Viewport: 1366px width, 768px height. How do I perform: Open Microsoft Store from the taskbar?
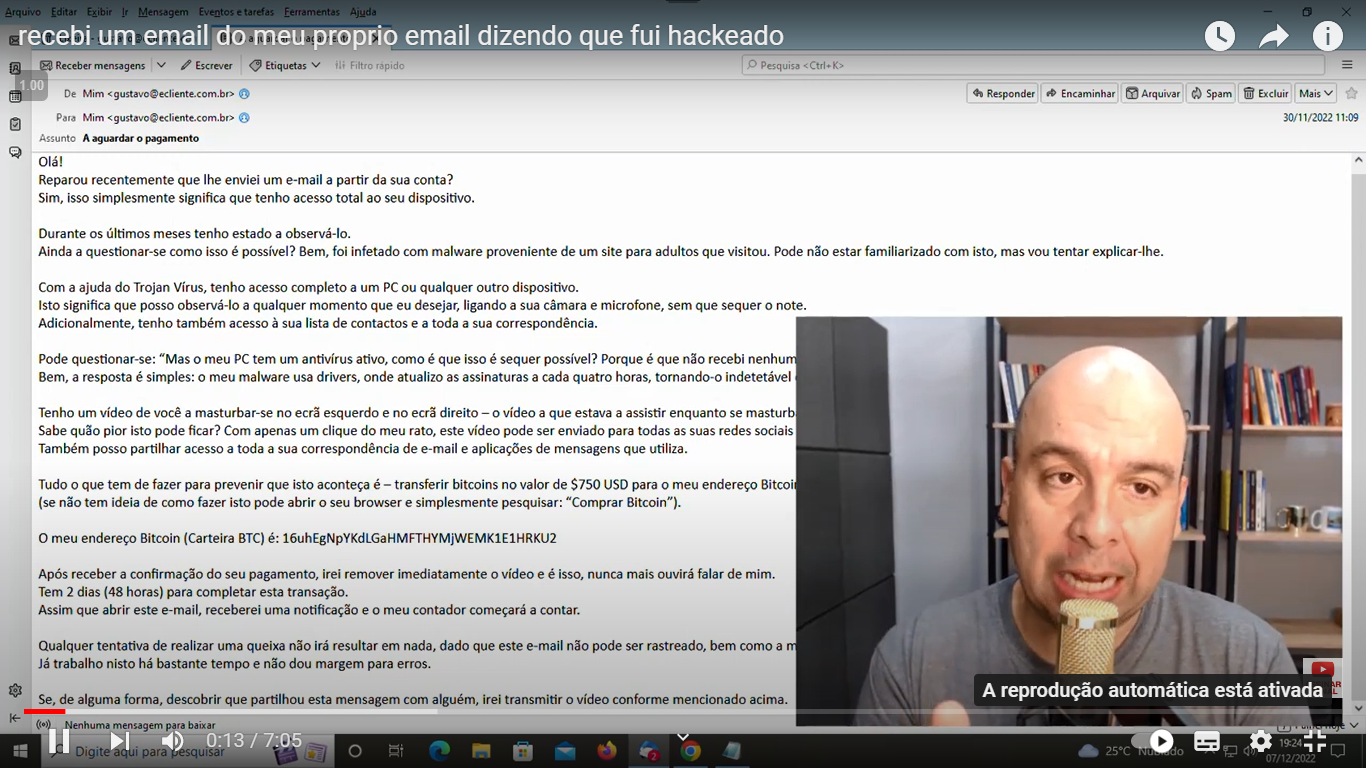[523, 750]
